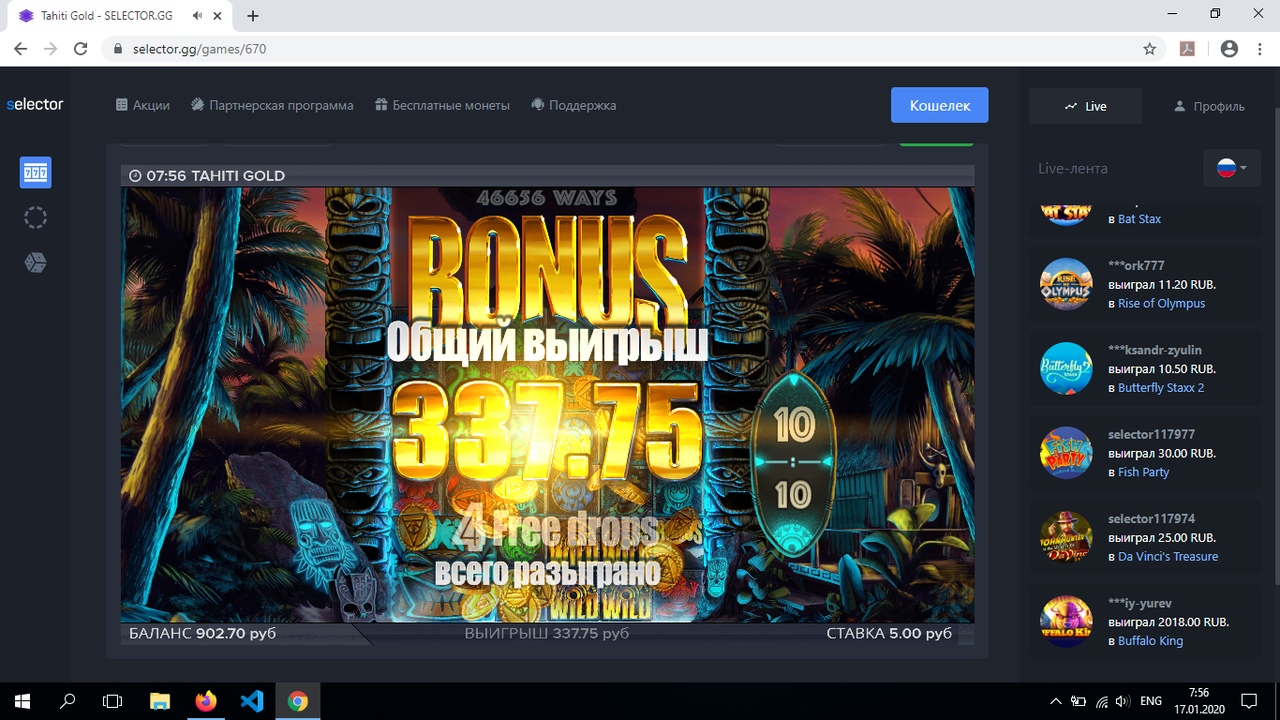Reload the page
Viewport: 1280px width, 720px height.
pos(81,48)
